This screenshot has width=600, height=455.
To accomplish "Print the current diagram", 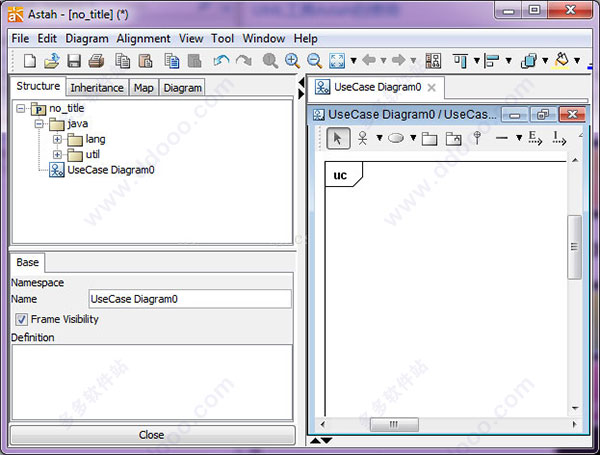I will pos(96,61).
